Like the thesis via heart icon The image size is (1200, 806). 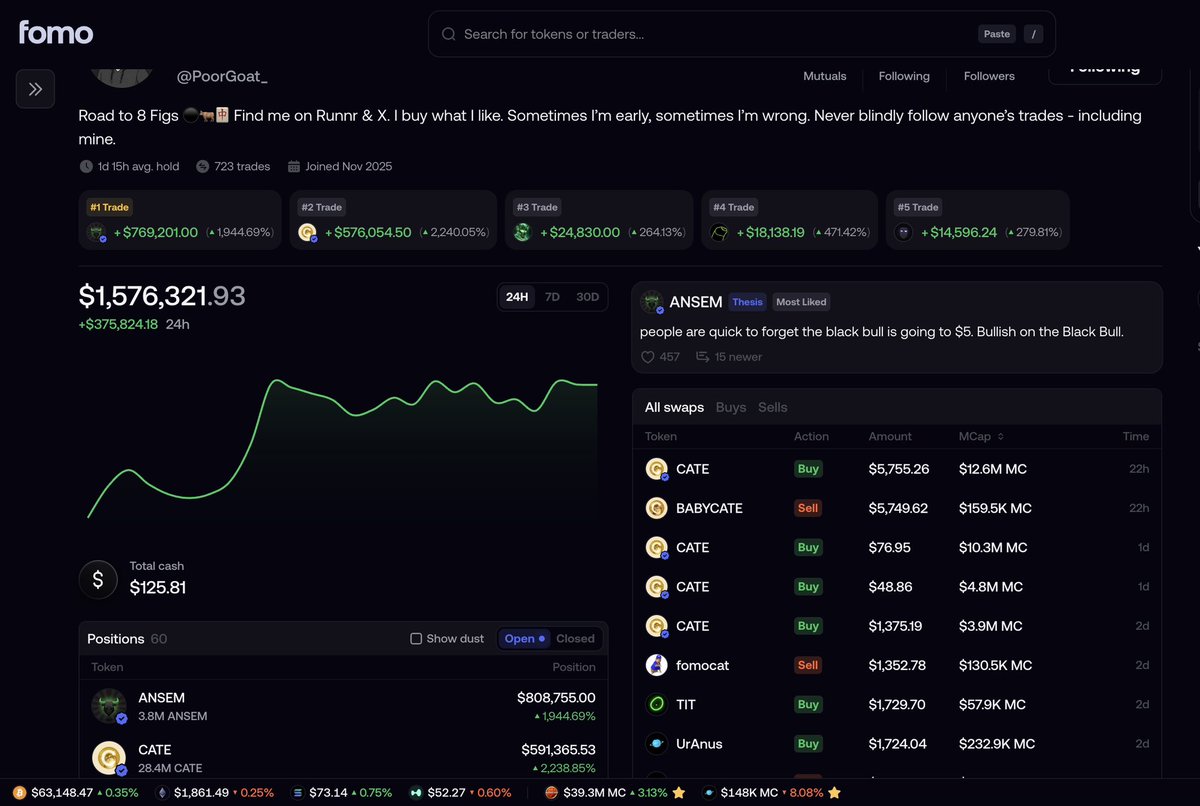click(648, 357)
